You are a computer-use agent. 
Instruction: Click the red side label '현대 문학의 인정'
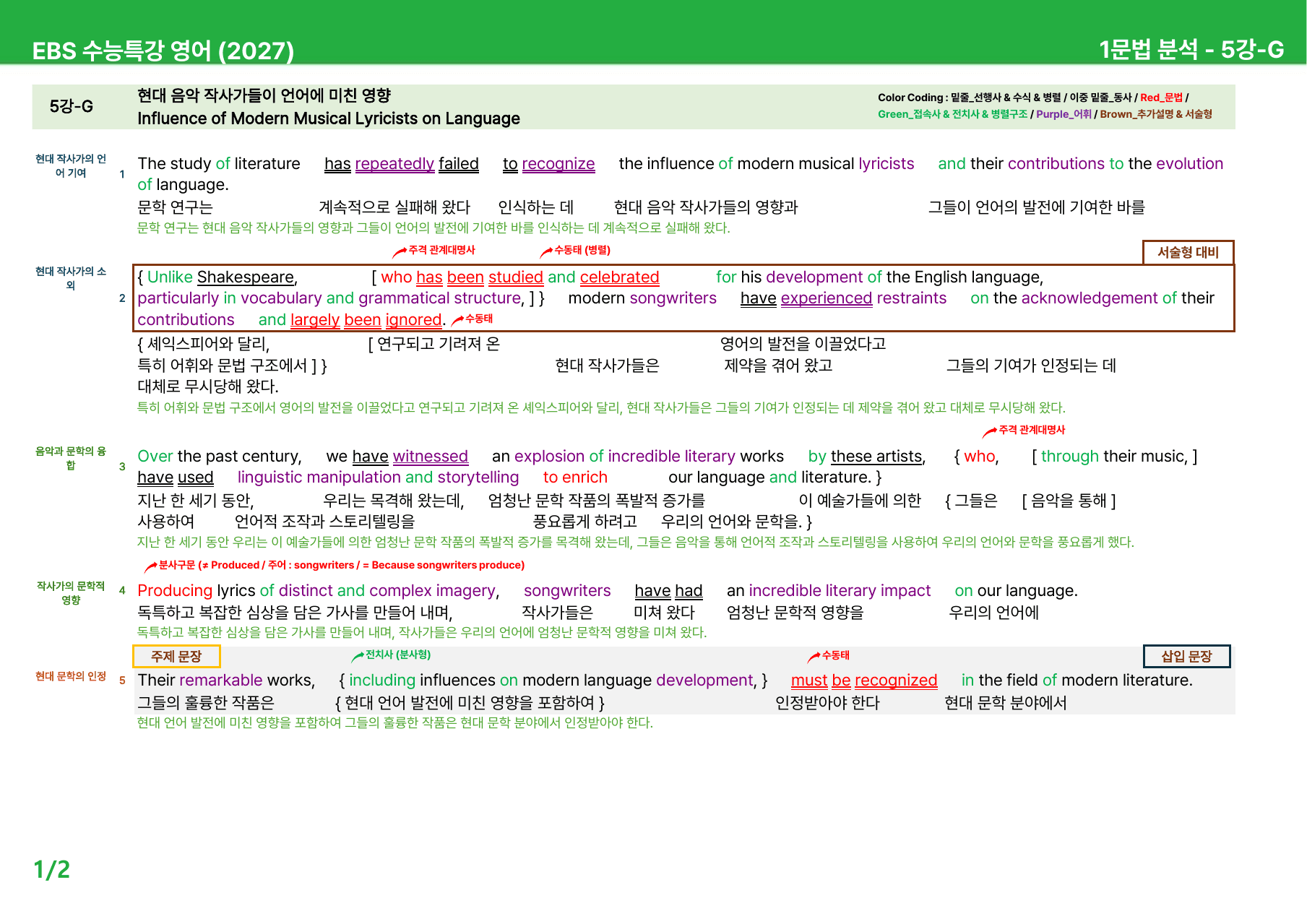coord(71,676)
